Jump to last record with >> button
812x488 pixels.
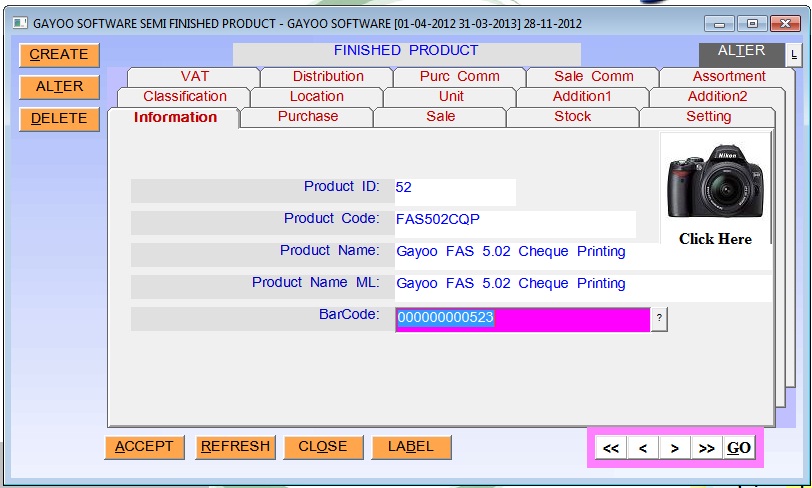coord(707,448)
